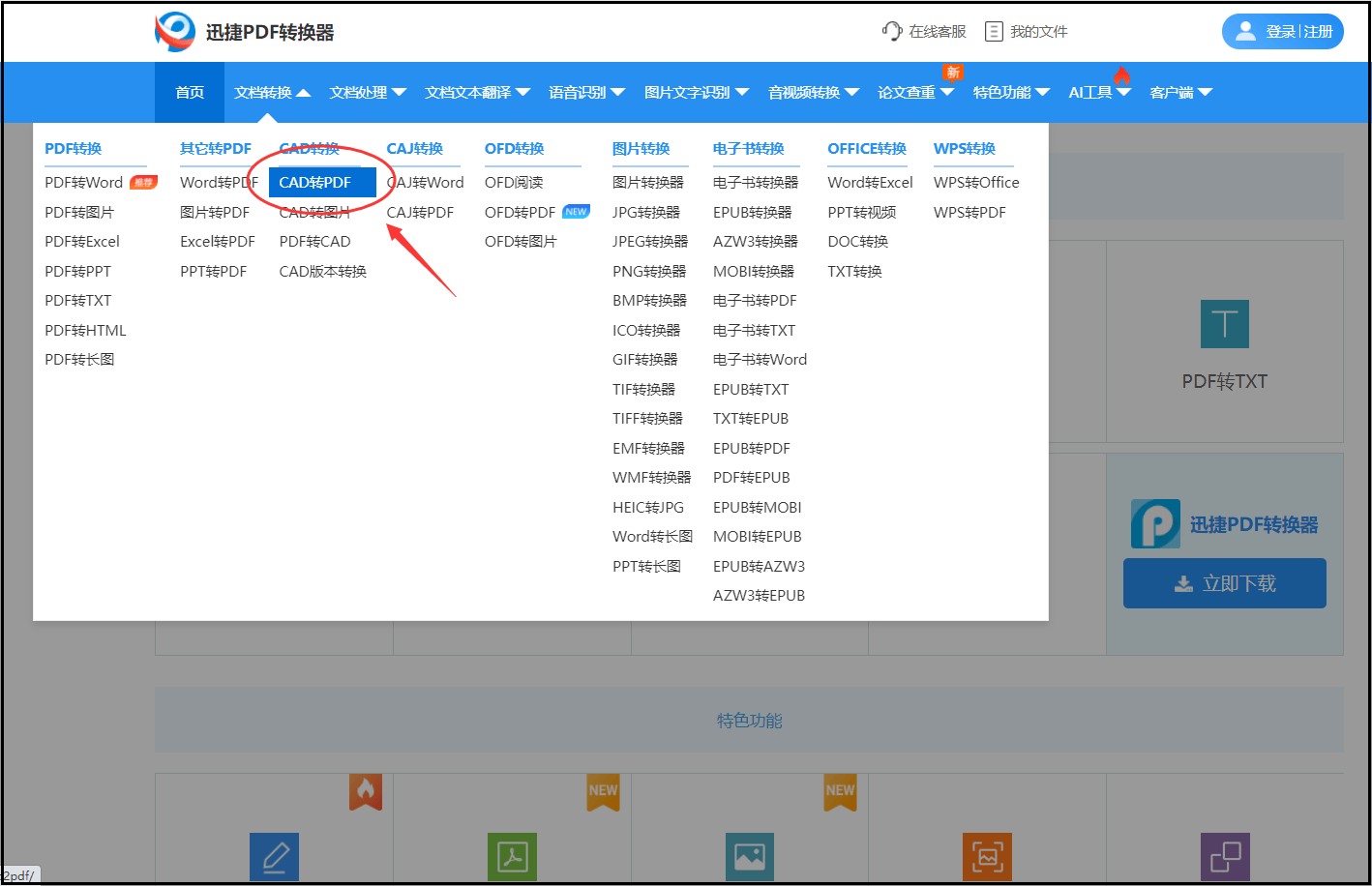
Task: Choose HEIC转JPG from the menu
Action: 648,507
